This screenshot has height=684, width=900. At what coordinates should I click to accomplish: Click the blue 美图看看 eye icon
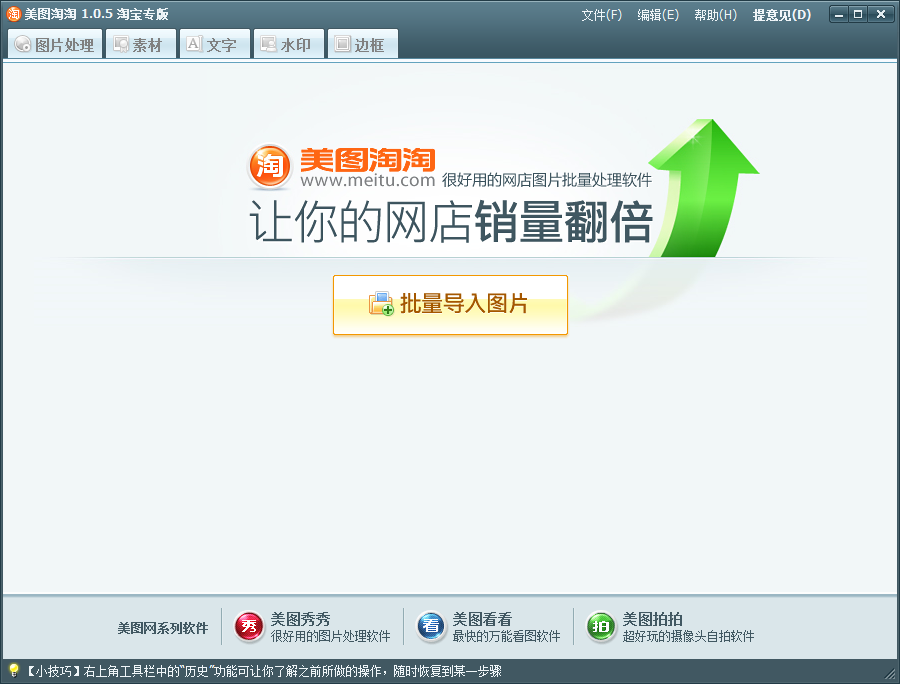coord(429,624)
